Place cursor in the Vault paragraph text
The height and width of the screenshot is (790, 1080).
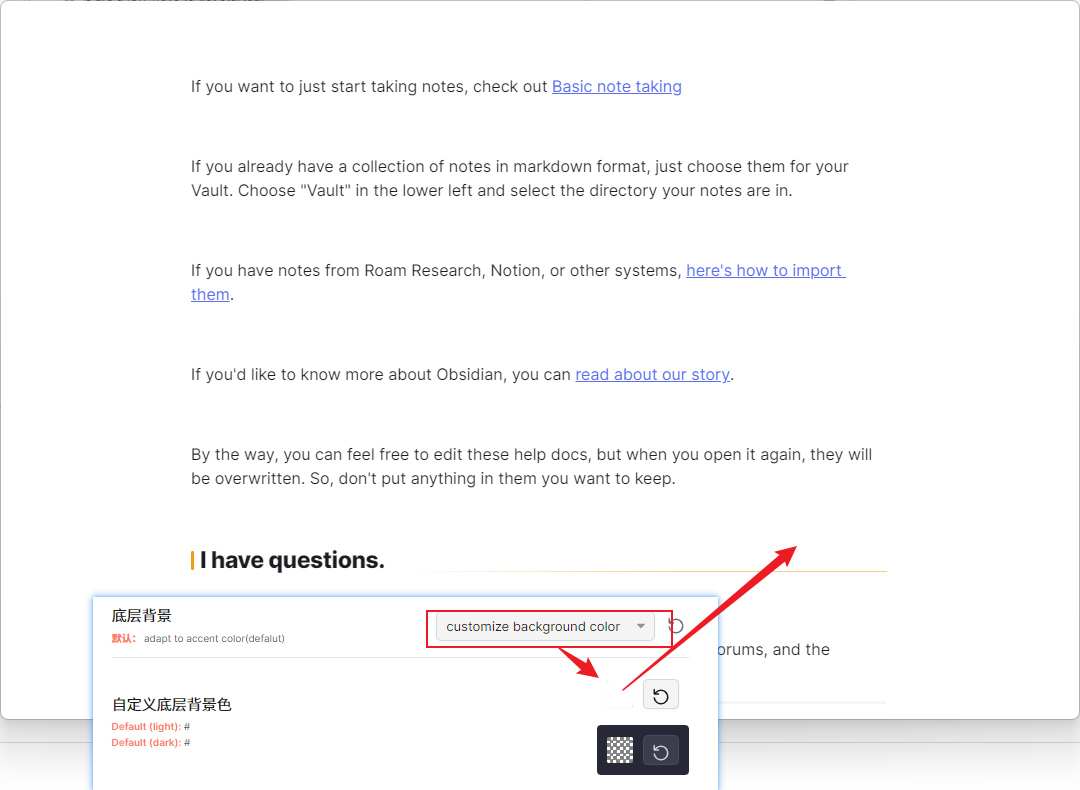pyautogui.click(x=519, y=178)
